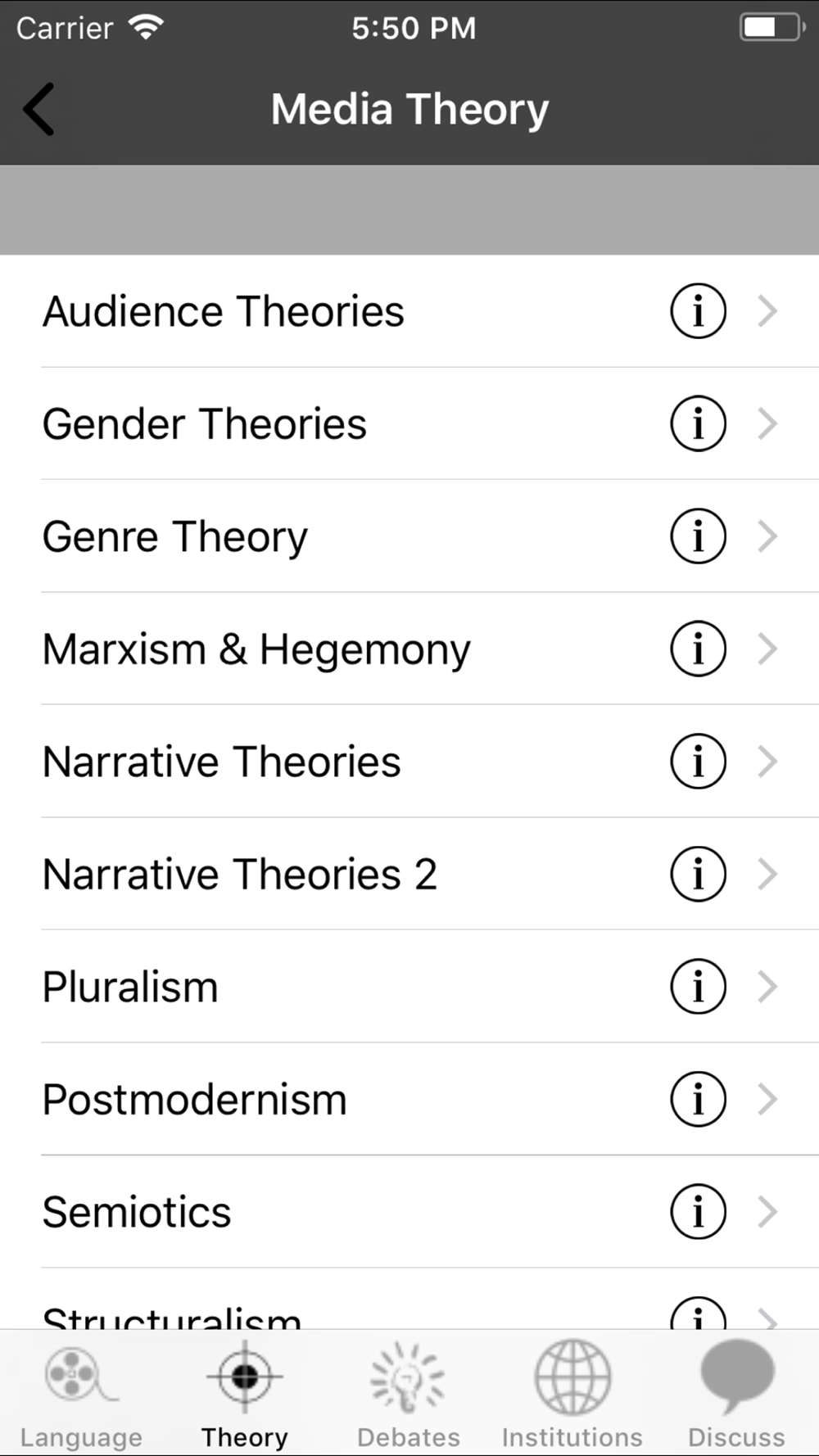Tap info icon beside Genre Theory
This screenshot has height=1456, width=819.
point(698,536)
